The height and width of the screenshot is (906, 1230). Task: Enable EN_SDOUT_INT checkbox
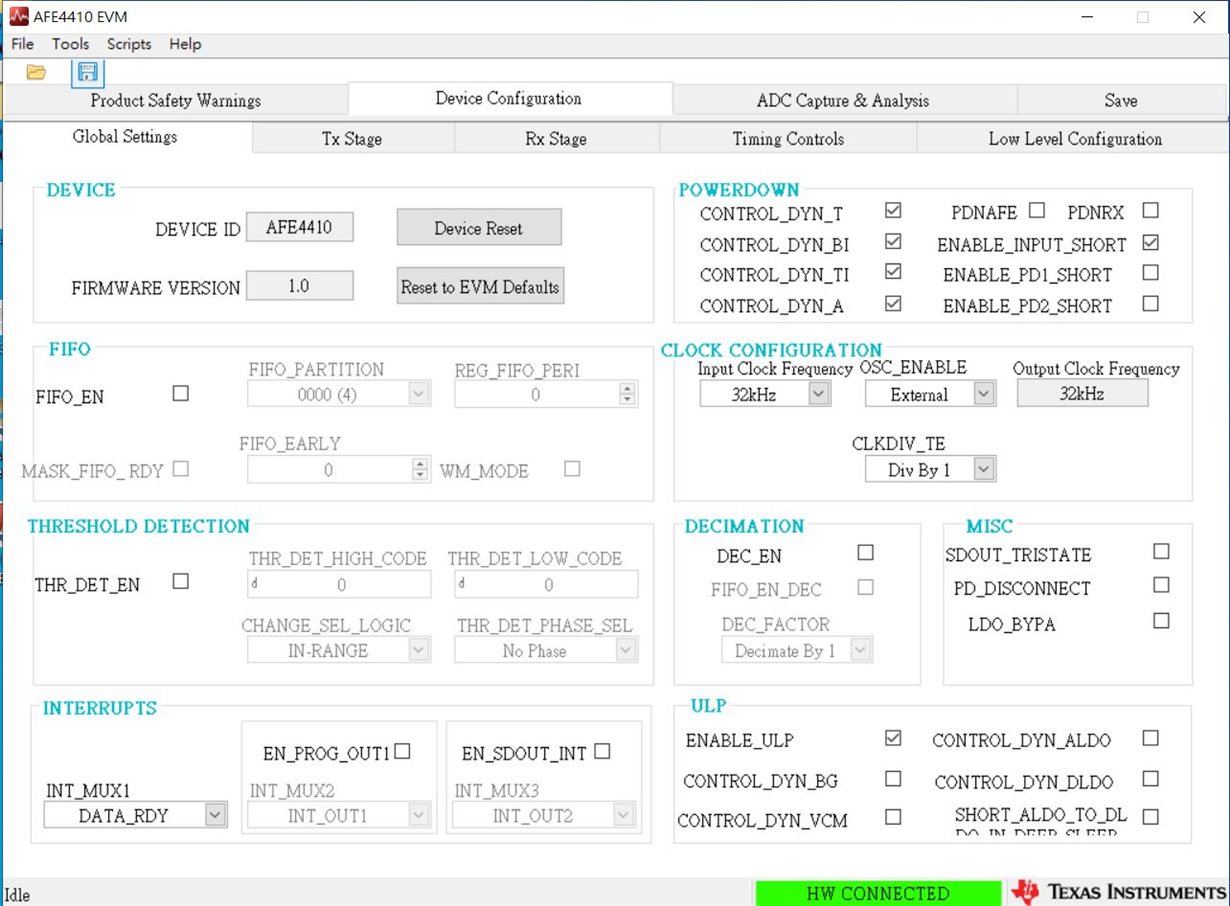coord(602,752)
